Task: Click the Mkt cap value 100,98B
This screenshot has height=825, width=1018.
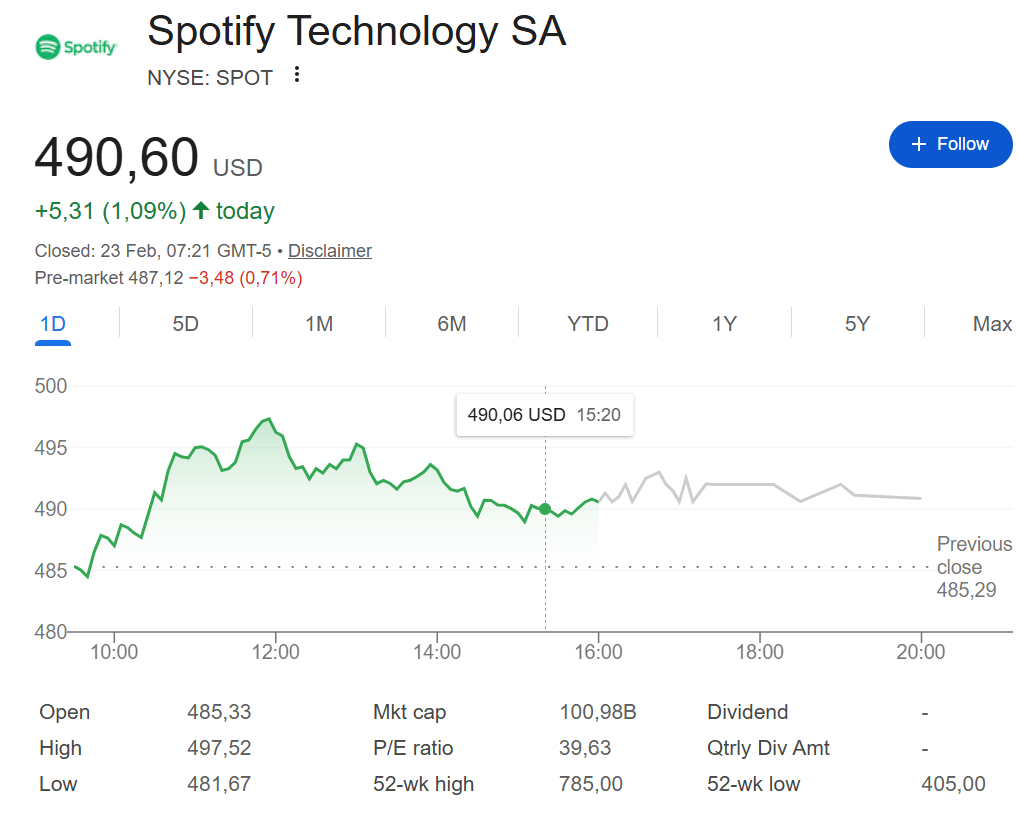Action: pos(597,712)
